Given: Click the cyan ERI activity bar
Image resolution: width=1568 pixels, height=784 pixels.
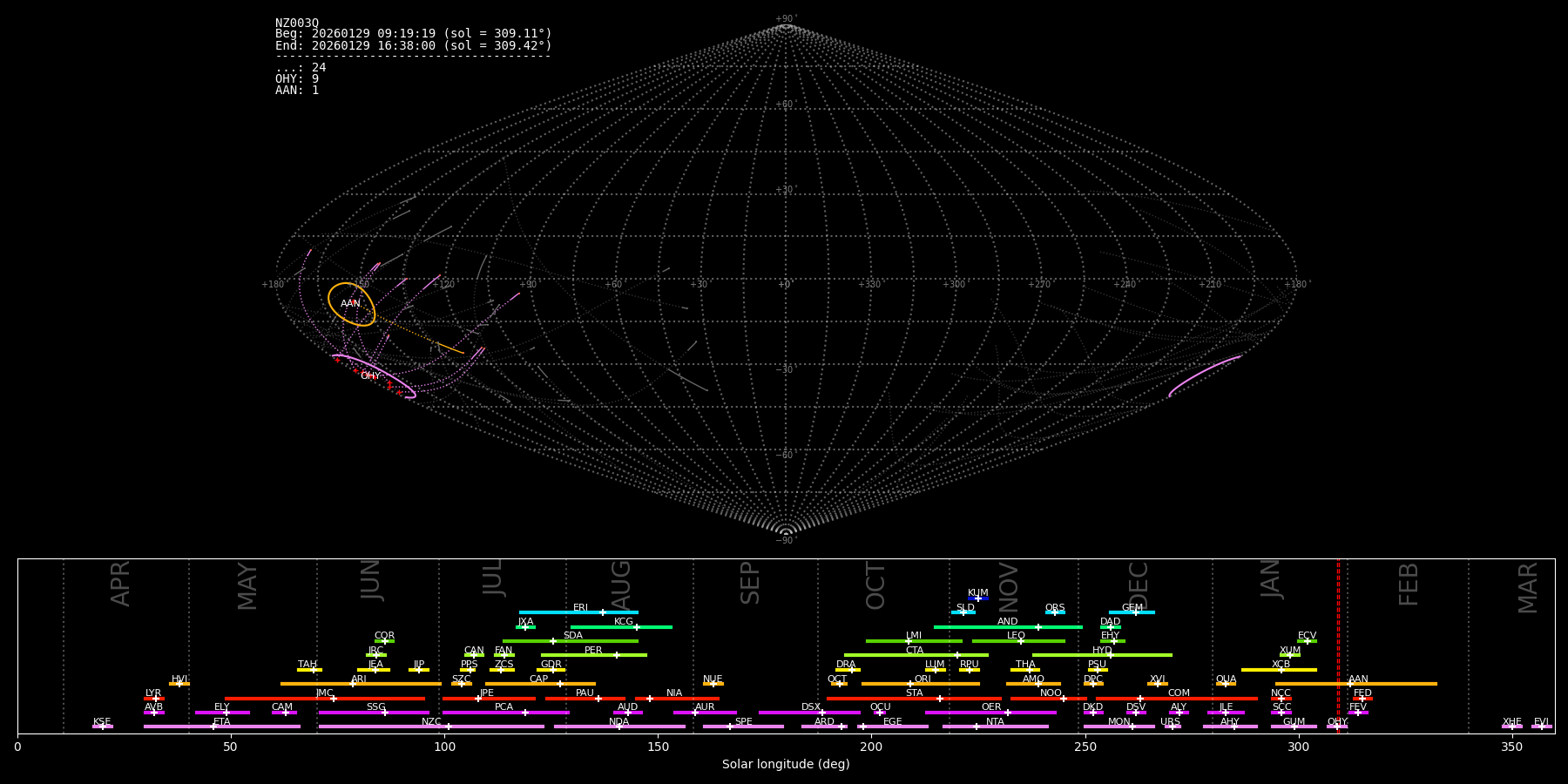Looking at the screenshot, I should (x=578, y=612).
